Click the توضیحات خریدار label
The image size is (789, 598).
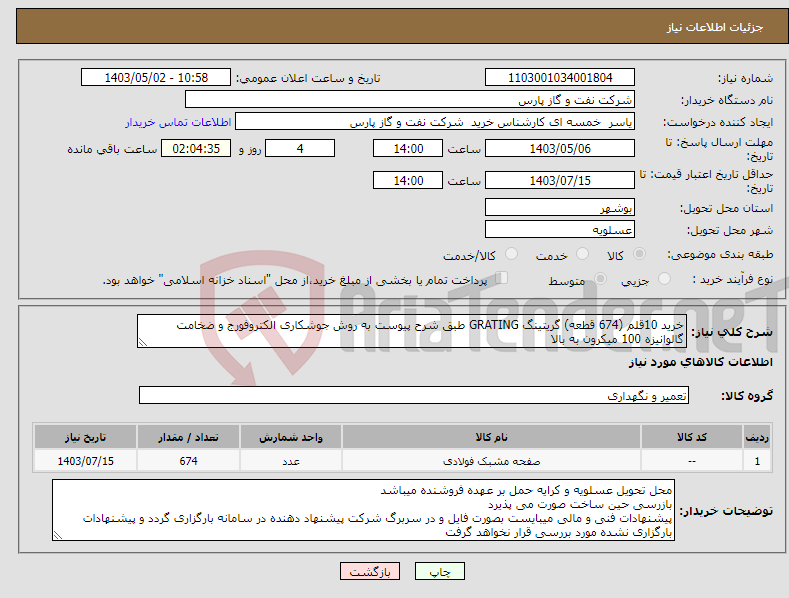point(726,511)
